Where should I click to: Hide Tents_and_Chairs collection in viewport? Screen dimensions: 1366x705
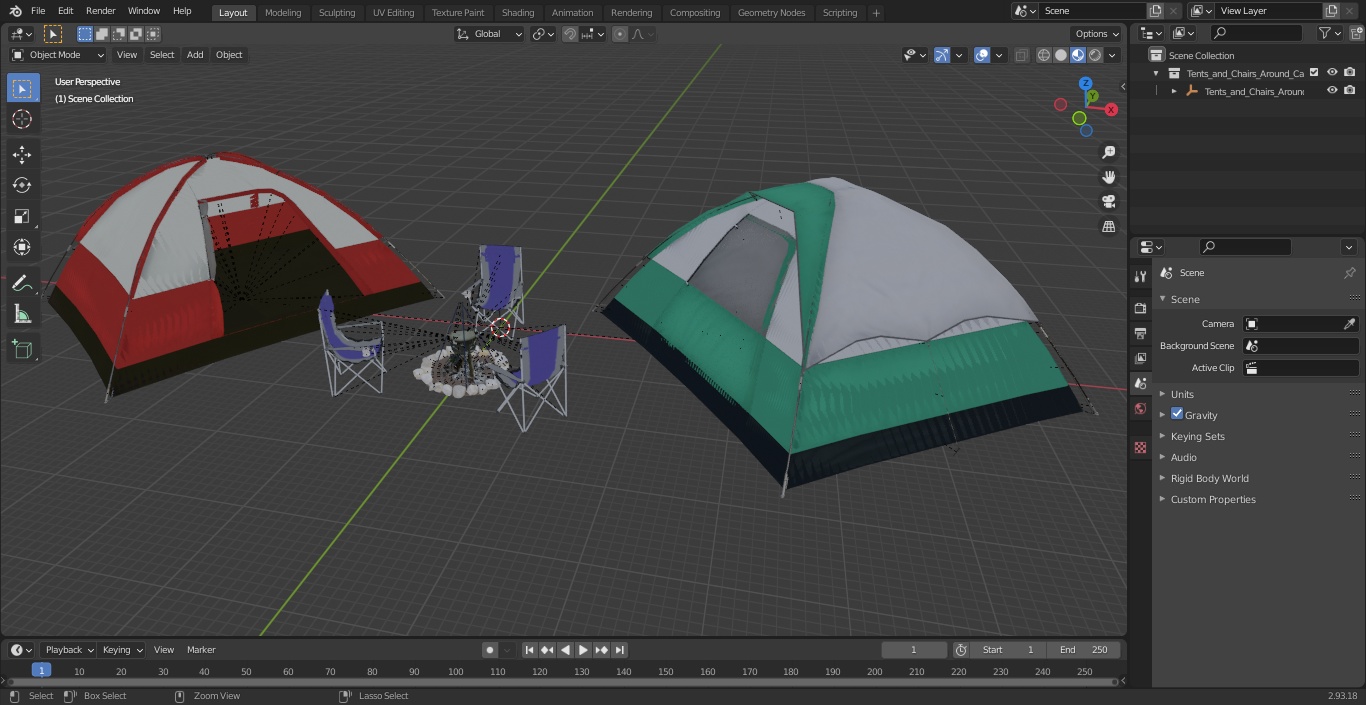point(1332,73)
